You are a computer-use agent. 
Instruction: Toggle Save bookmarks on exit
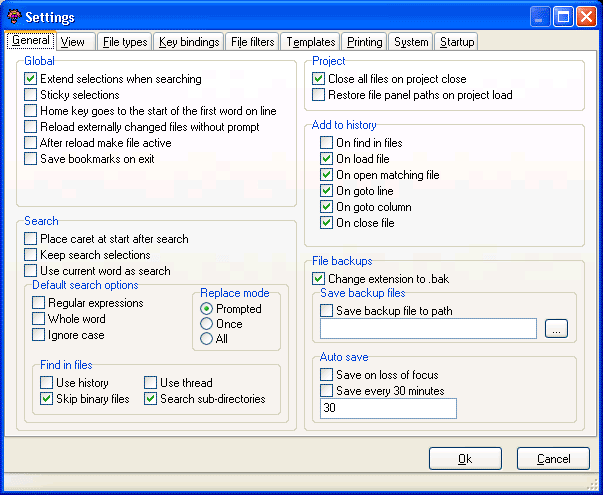[31, 159]
